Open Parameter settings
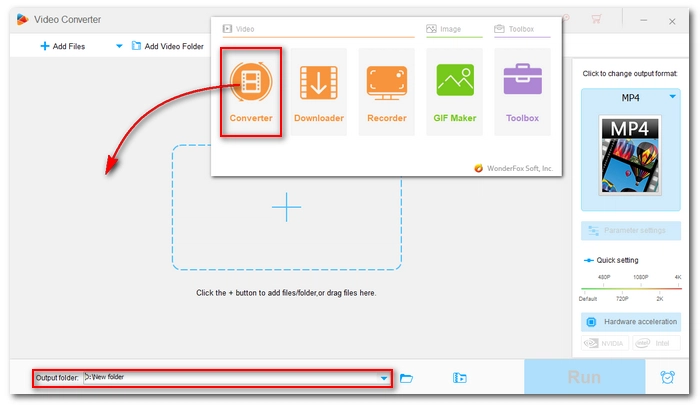The width and height of the screenshot is (700, 405). click(630, 230)
